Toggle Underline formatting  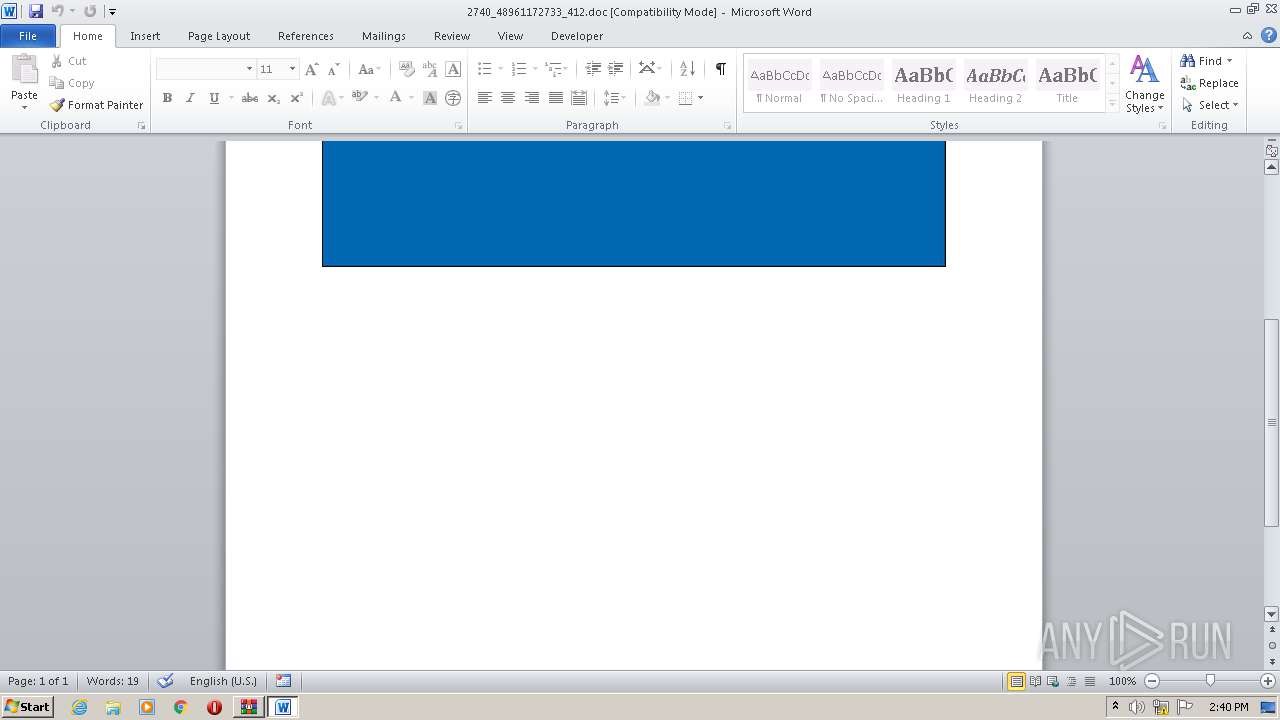214,98
